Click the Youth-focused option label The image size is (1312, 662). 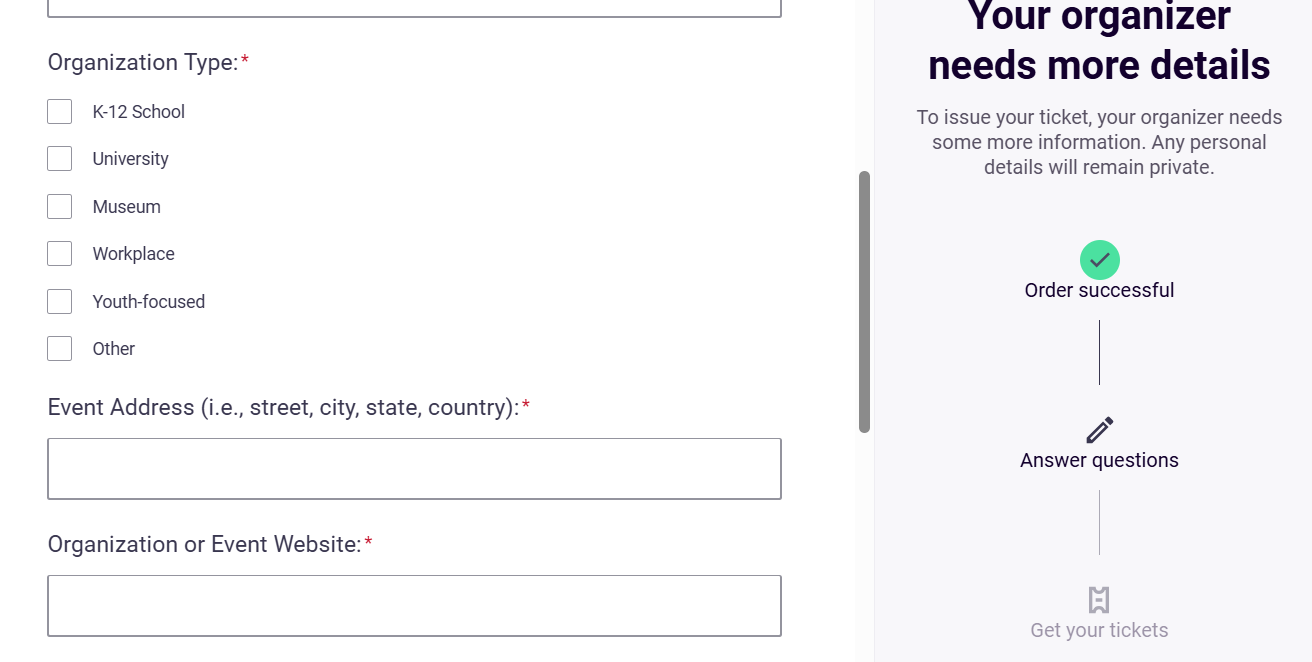[x=149, y=302]
